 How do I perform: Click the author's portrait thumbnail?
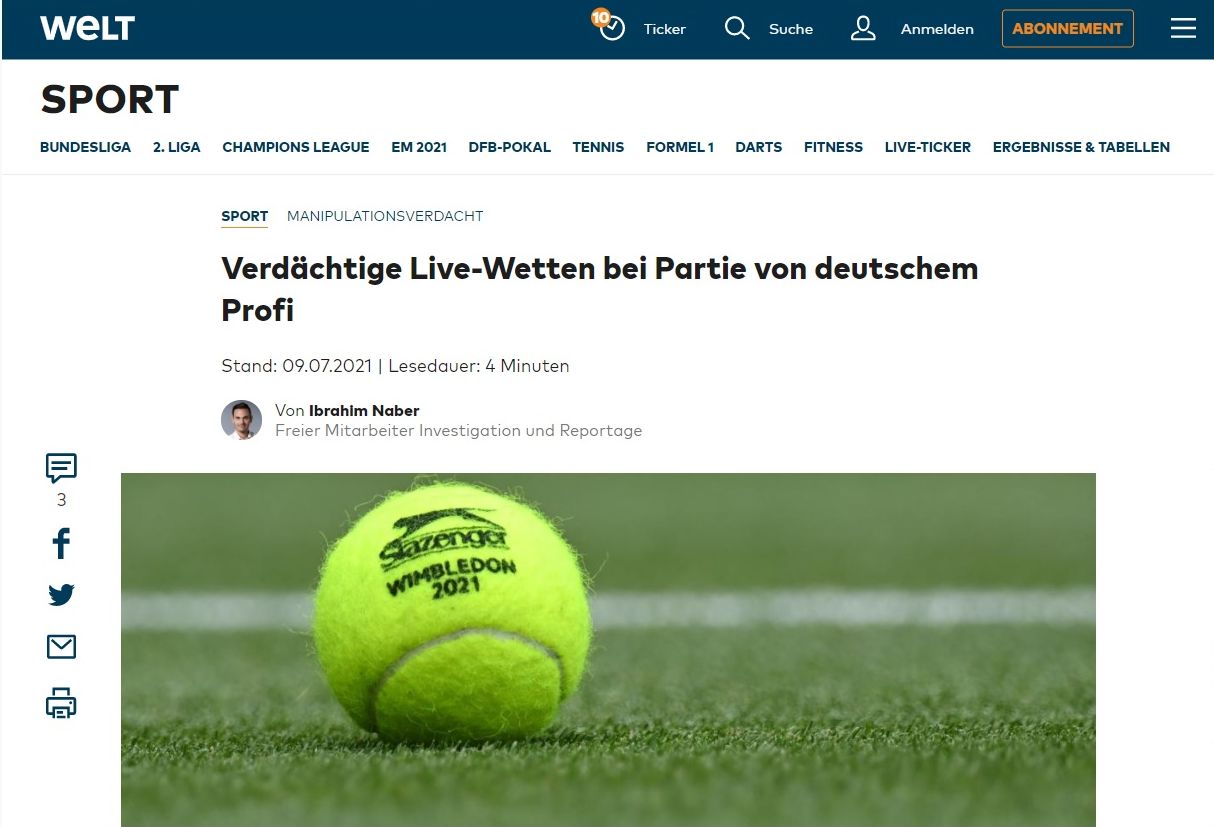(241, 420)
